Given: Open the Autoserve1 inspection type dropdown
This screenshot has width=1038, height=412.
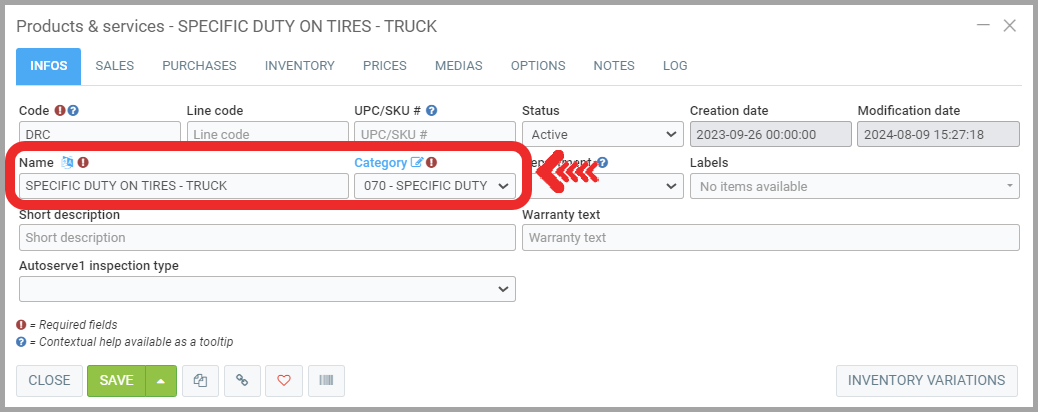Looking at the screenshot, I should point(267,289).
